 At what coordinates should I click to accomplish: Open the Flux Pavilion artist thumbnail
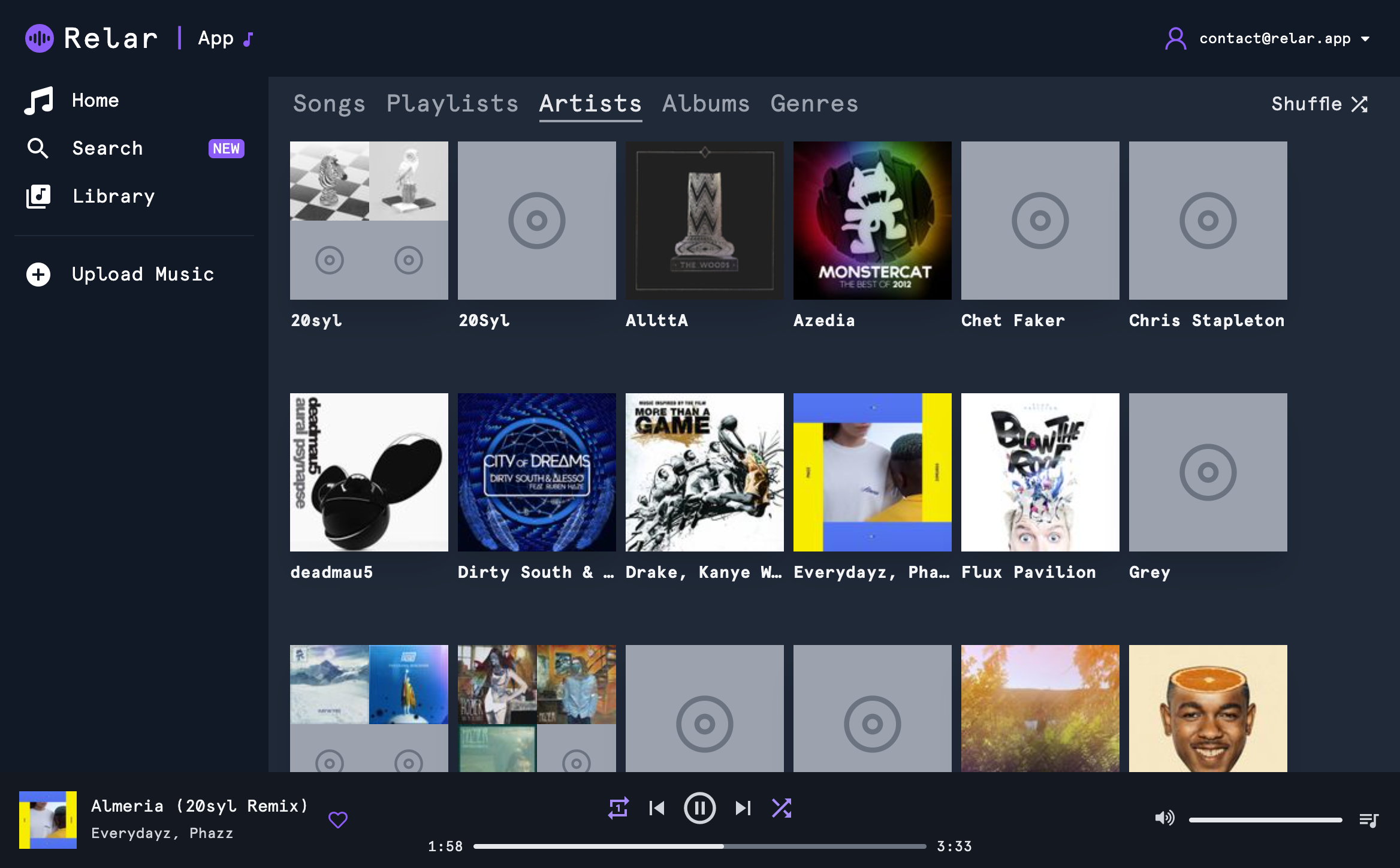point(1040,472)
